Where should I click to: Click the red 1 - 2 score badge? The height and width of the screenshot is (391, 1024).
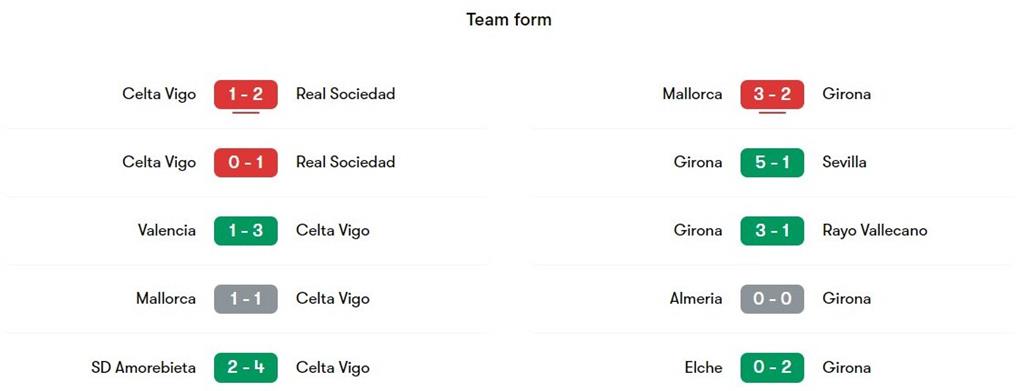click(246, 94)
